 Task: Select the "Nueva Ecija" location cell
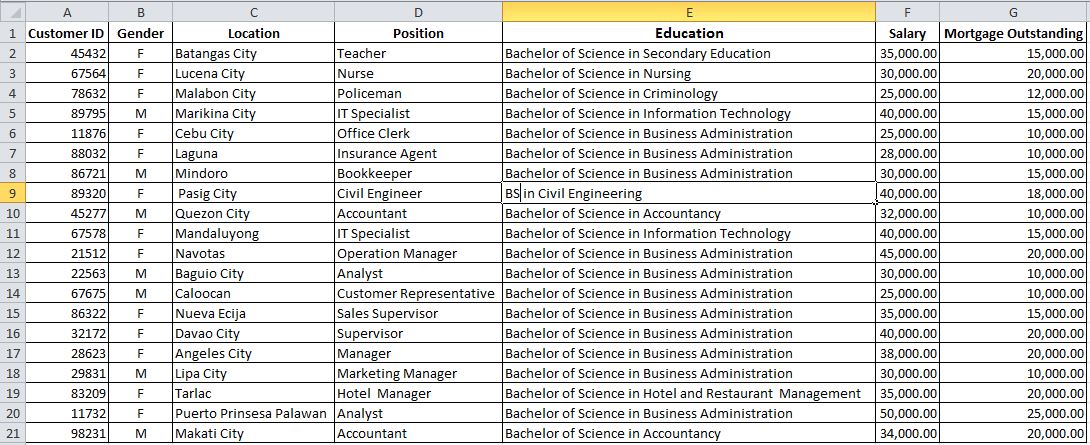(x=253, y=313)
